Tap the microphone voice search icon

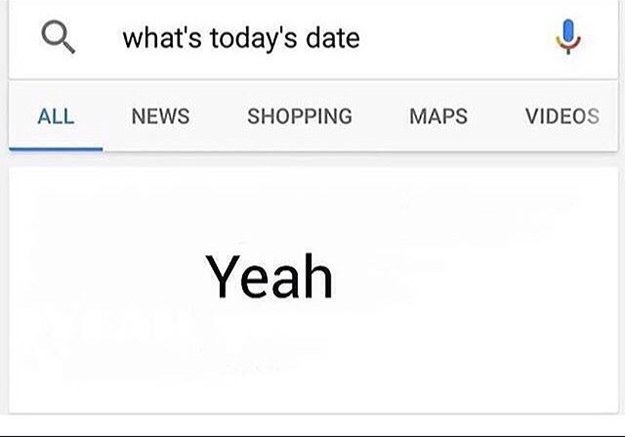pos(567,38)
